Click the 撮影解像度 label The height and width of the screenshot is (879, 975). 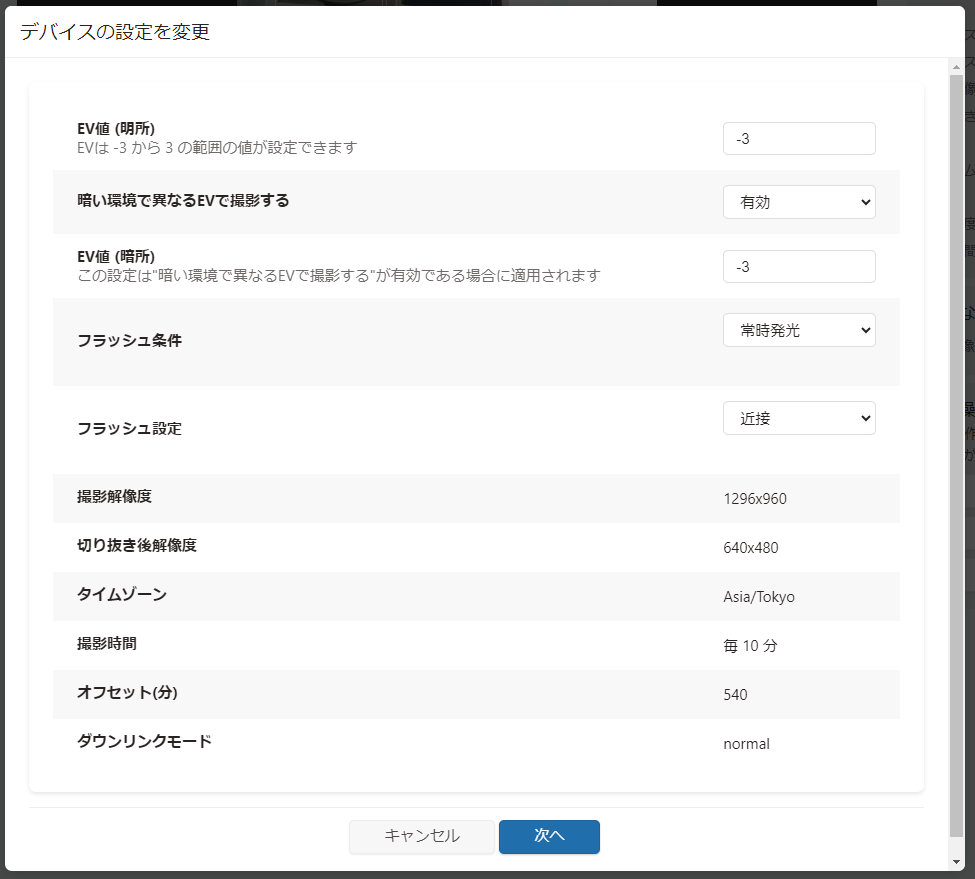(x=114, y=497)
